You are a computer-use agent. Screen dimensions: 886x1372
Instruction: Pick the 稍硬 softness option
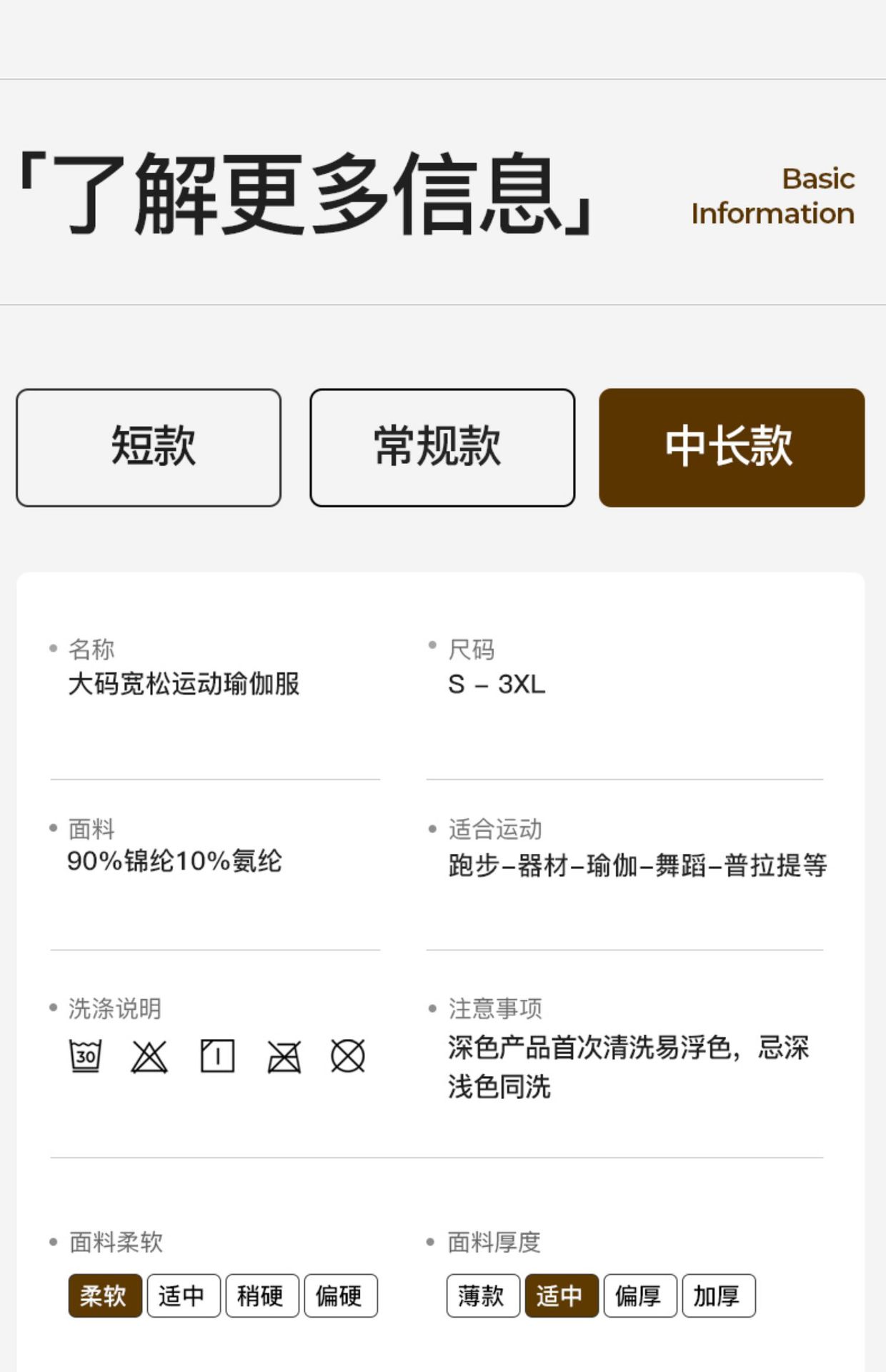click(262, 1295)
